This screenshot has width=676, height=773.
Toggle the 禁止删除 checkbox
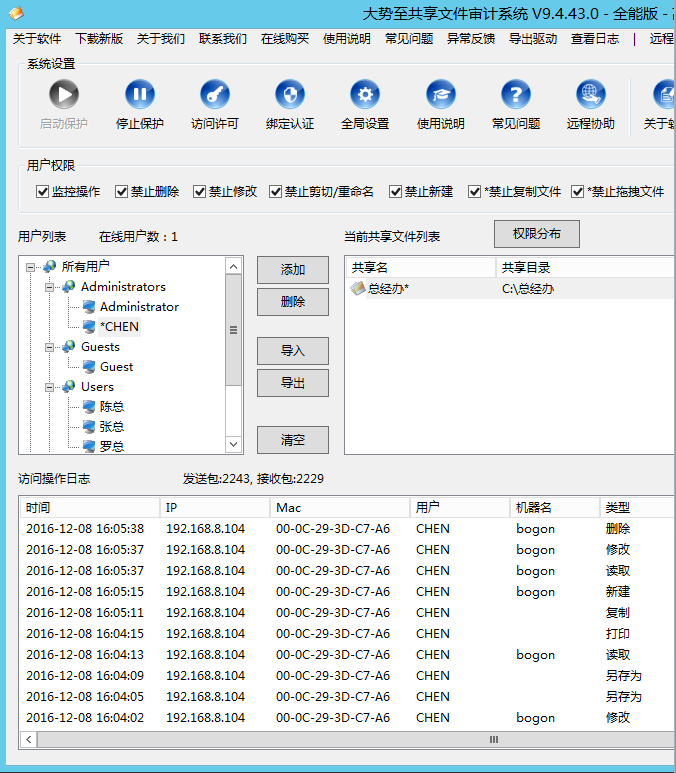click(122, 192)
